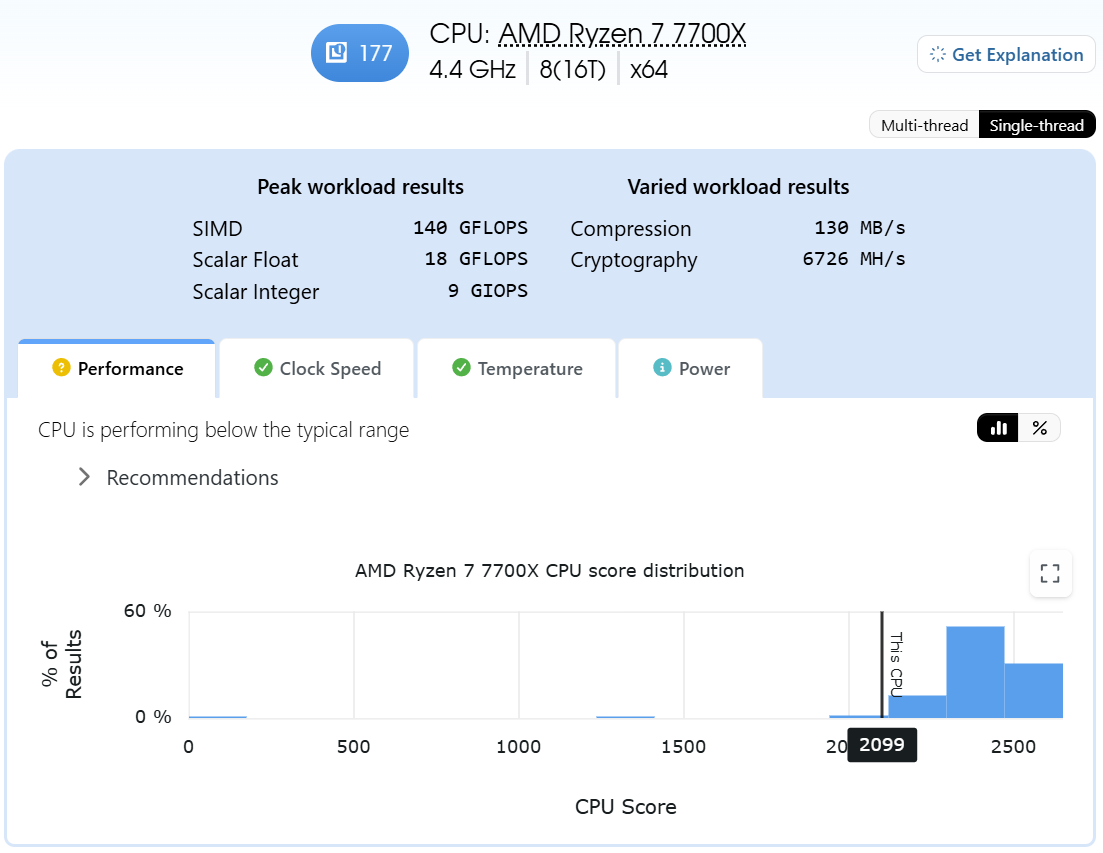Viewport: 1103px width, 853px height.
Task: Click the Recommendations label text
Action: pos(192,477)
